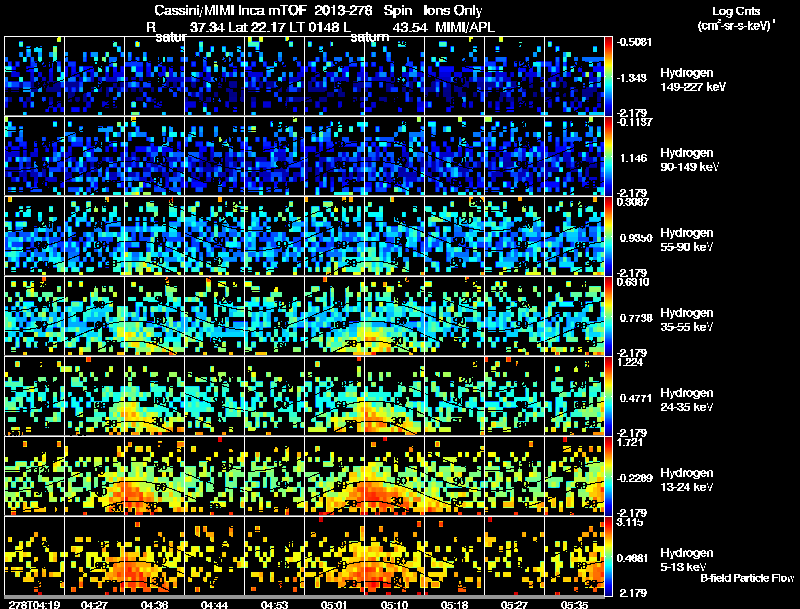The height and width of the screenshot is (609, 800).
Task: Open the 24-35 keV image panel at 05:35
Action: coord(574,396)
